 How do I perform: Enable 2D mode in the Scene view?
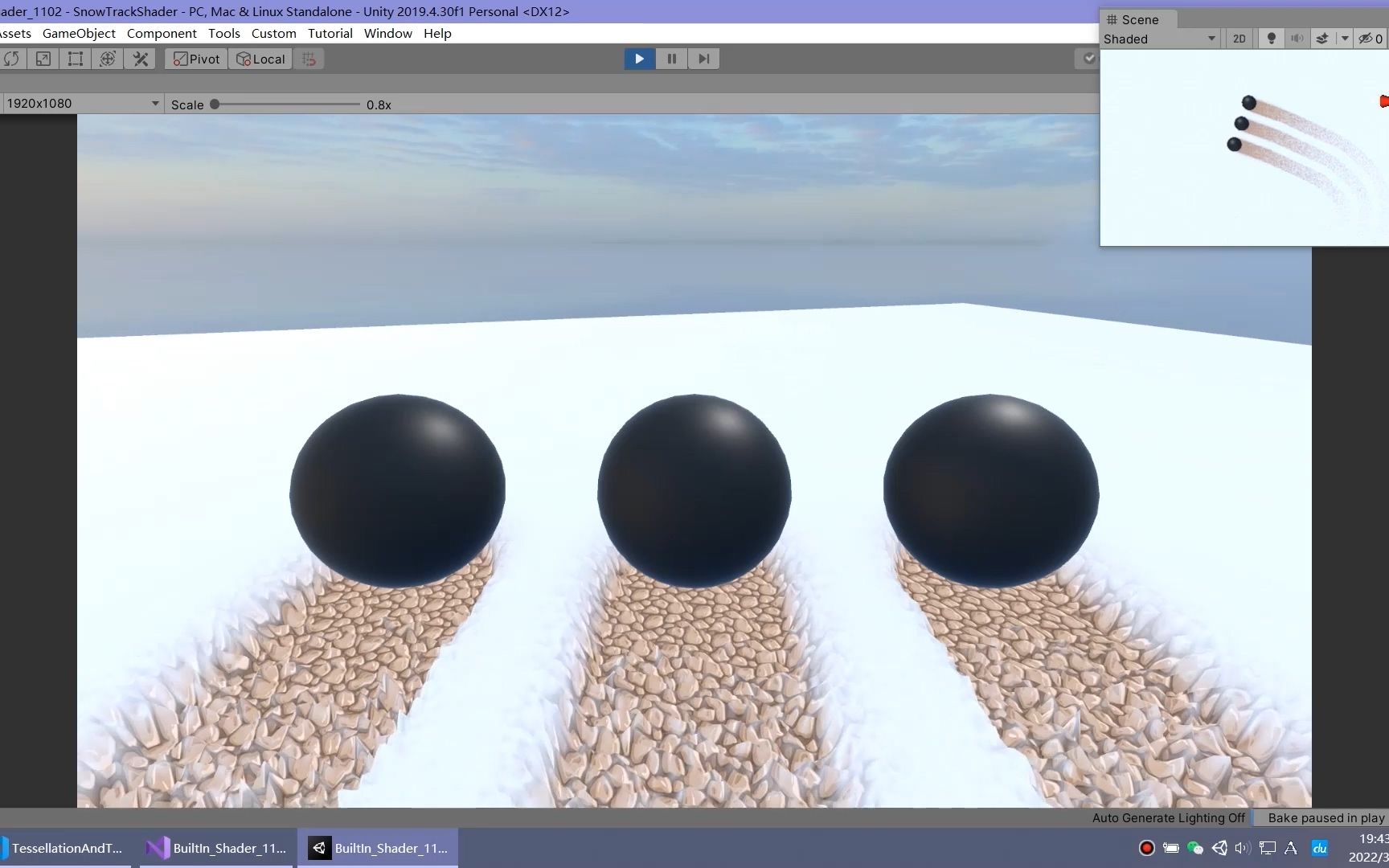(1239, 39)
